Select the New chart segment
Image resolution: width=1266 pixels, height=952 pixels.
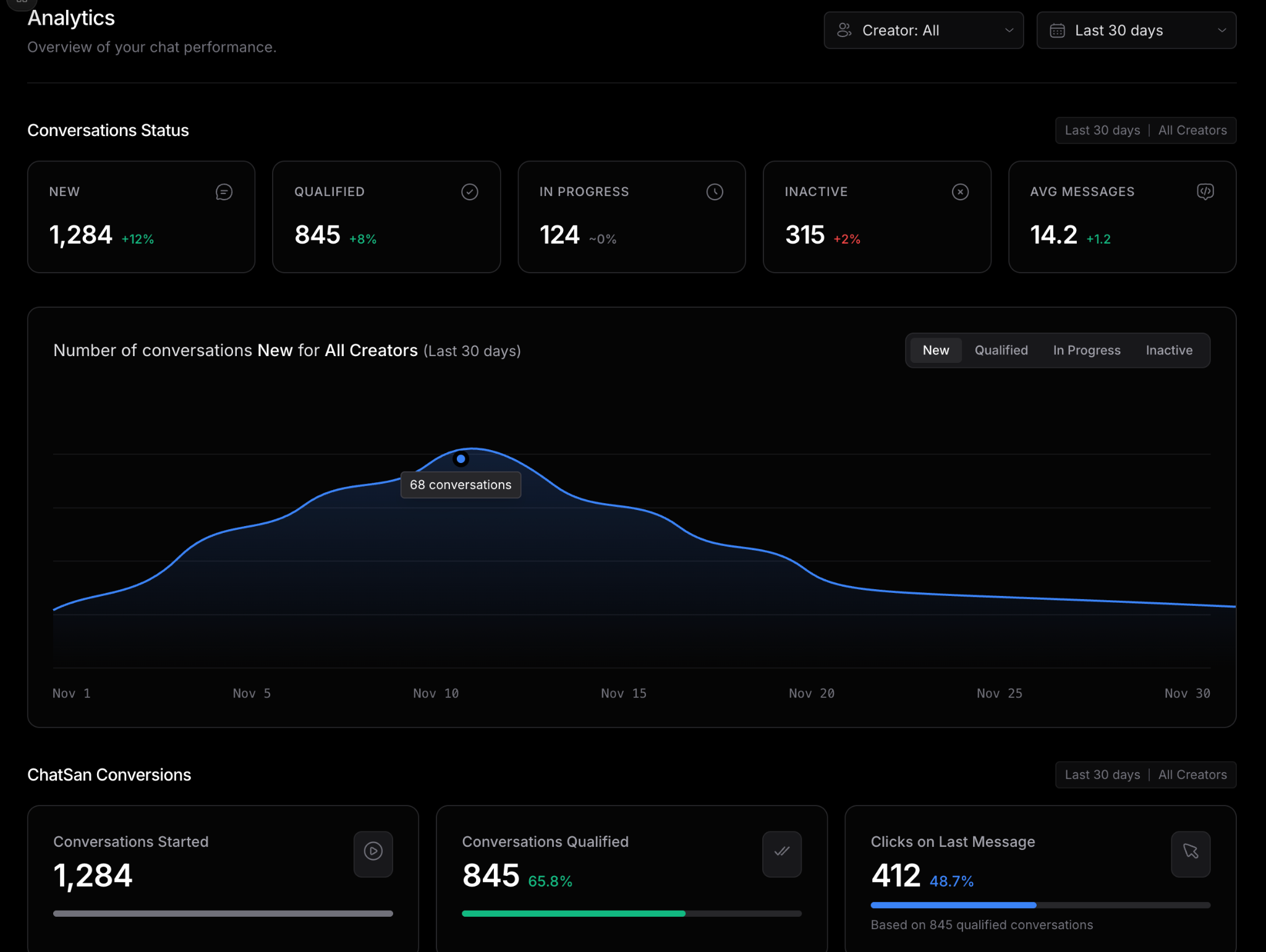[936, 351]
